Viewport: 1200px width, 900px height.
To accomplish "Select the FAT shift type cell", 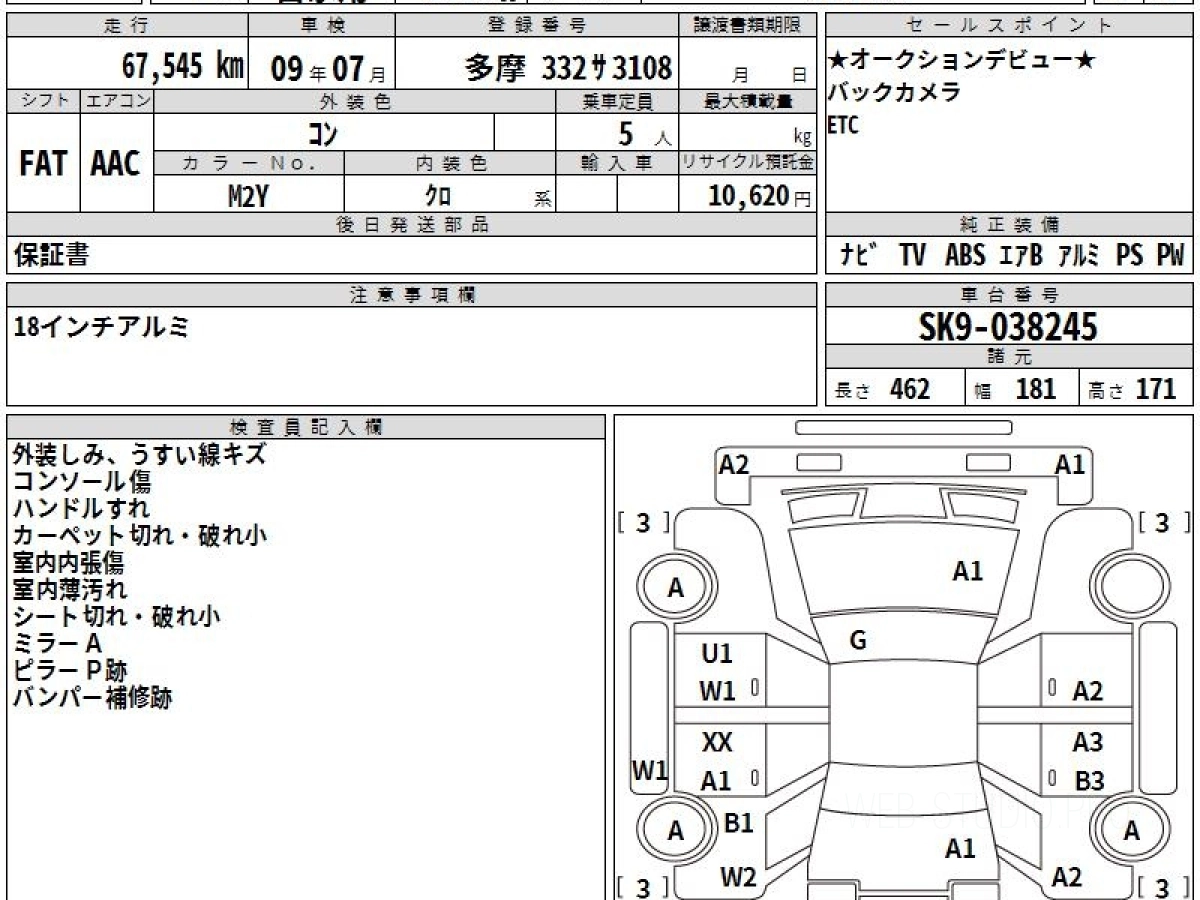I will 43,164.
